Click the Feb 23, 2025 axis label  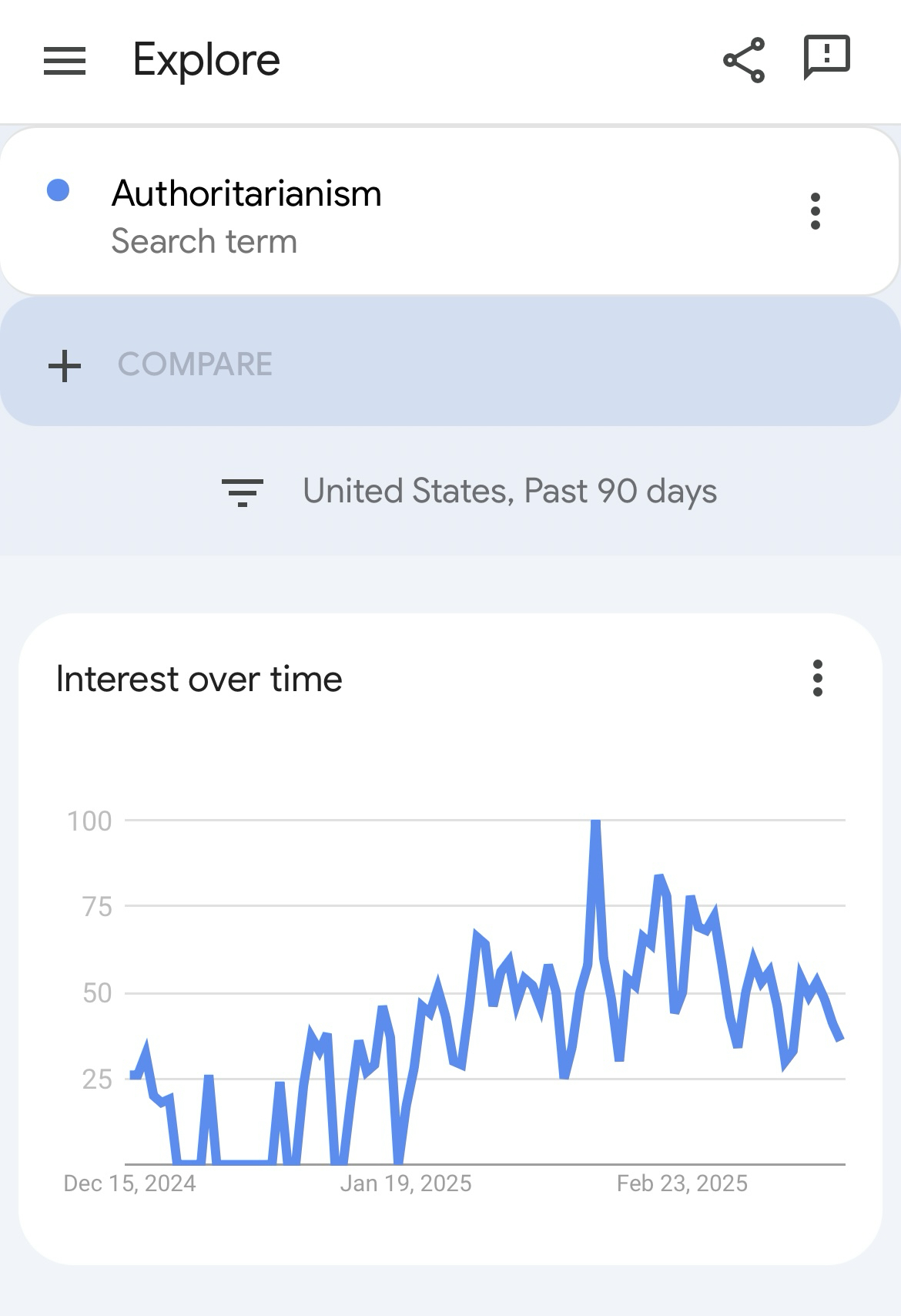[x=682, y=1183]
